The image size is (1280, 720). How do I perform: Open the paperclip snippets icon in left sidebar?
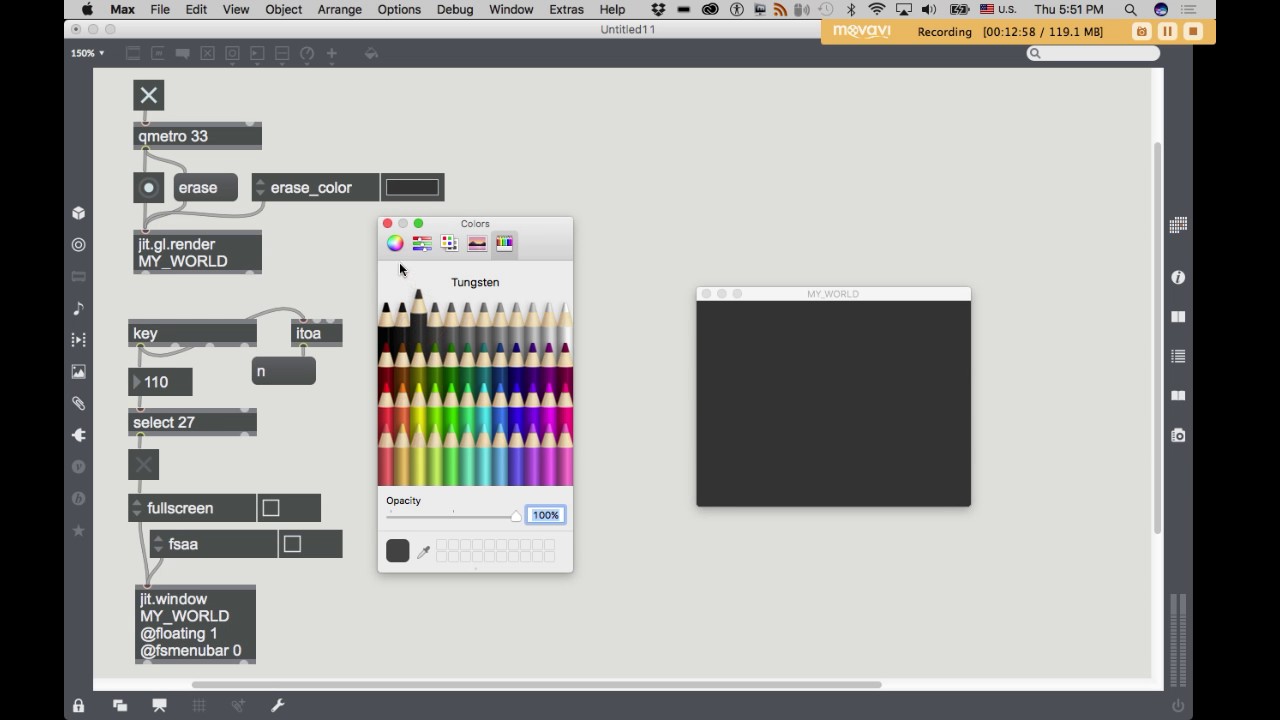[79, 403]
